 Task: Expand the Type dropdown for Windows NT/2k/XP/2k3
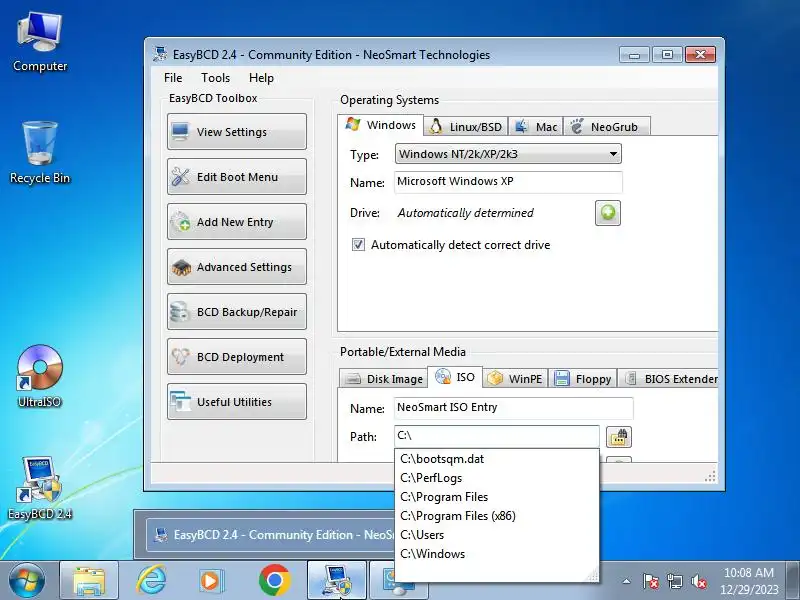[508, 154]
